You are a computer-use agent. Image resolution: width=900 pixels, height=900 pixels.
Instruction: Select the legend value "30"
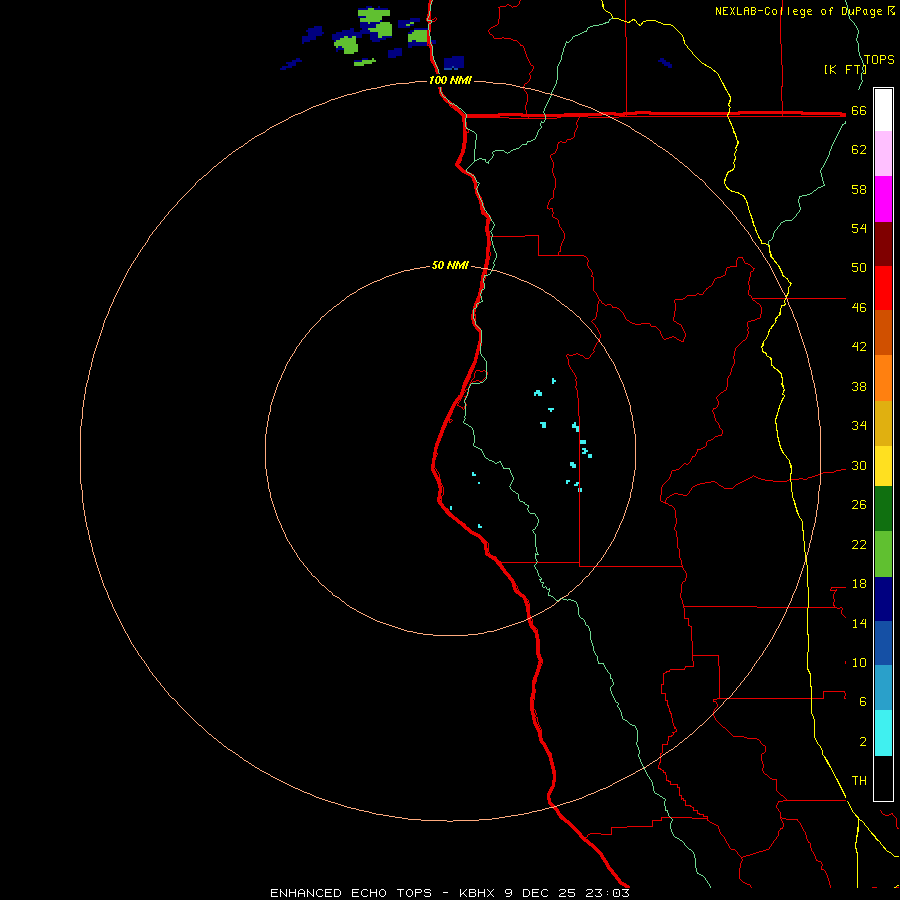tap(859, 465)
